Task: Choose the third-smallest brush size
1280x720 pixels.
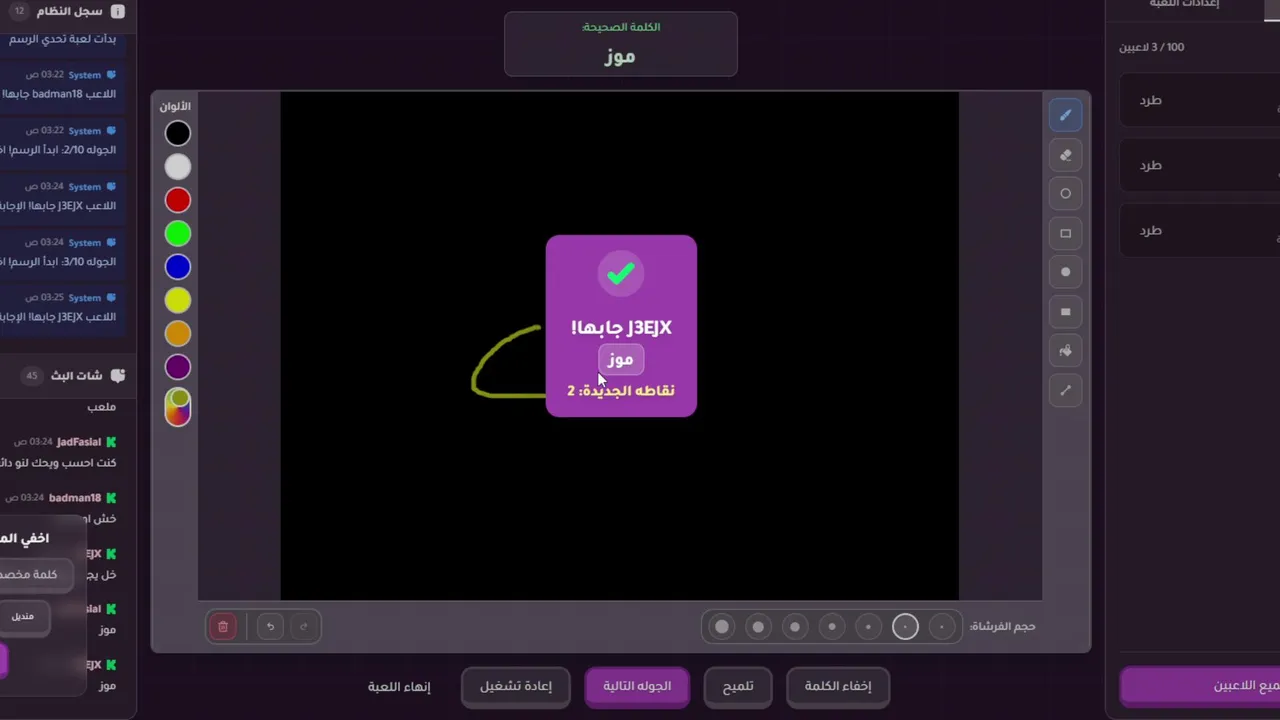Action: (868, 627)
